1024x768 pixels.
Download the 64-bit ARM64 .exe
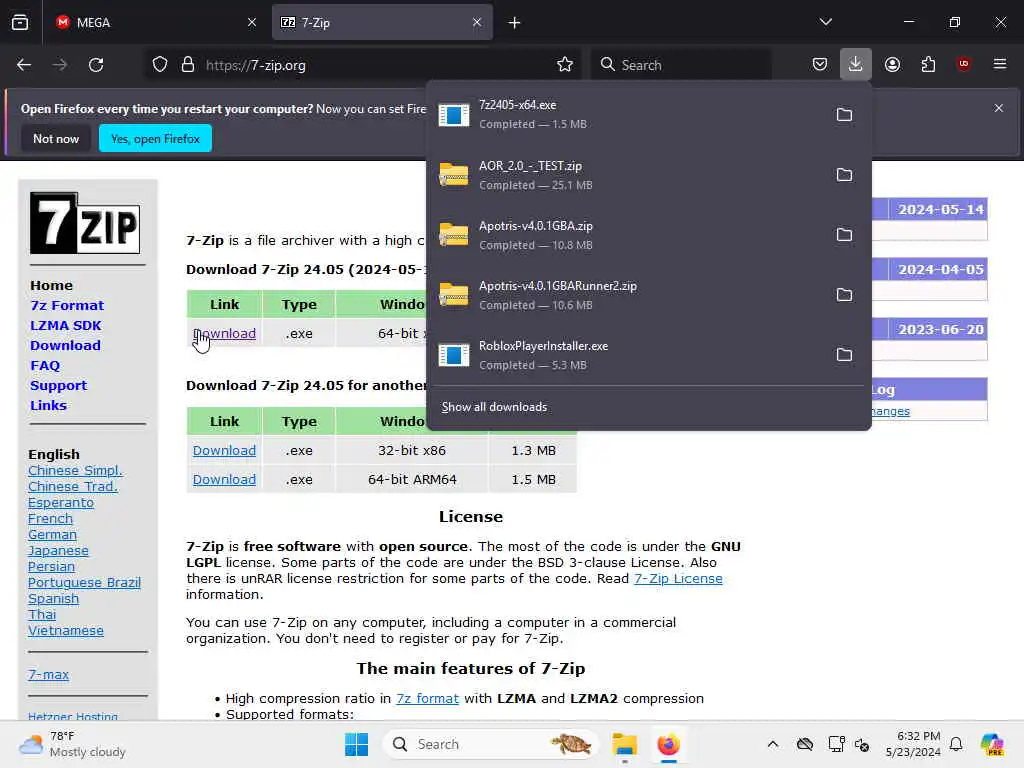224,479
